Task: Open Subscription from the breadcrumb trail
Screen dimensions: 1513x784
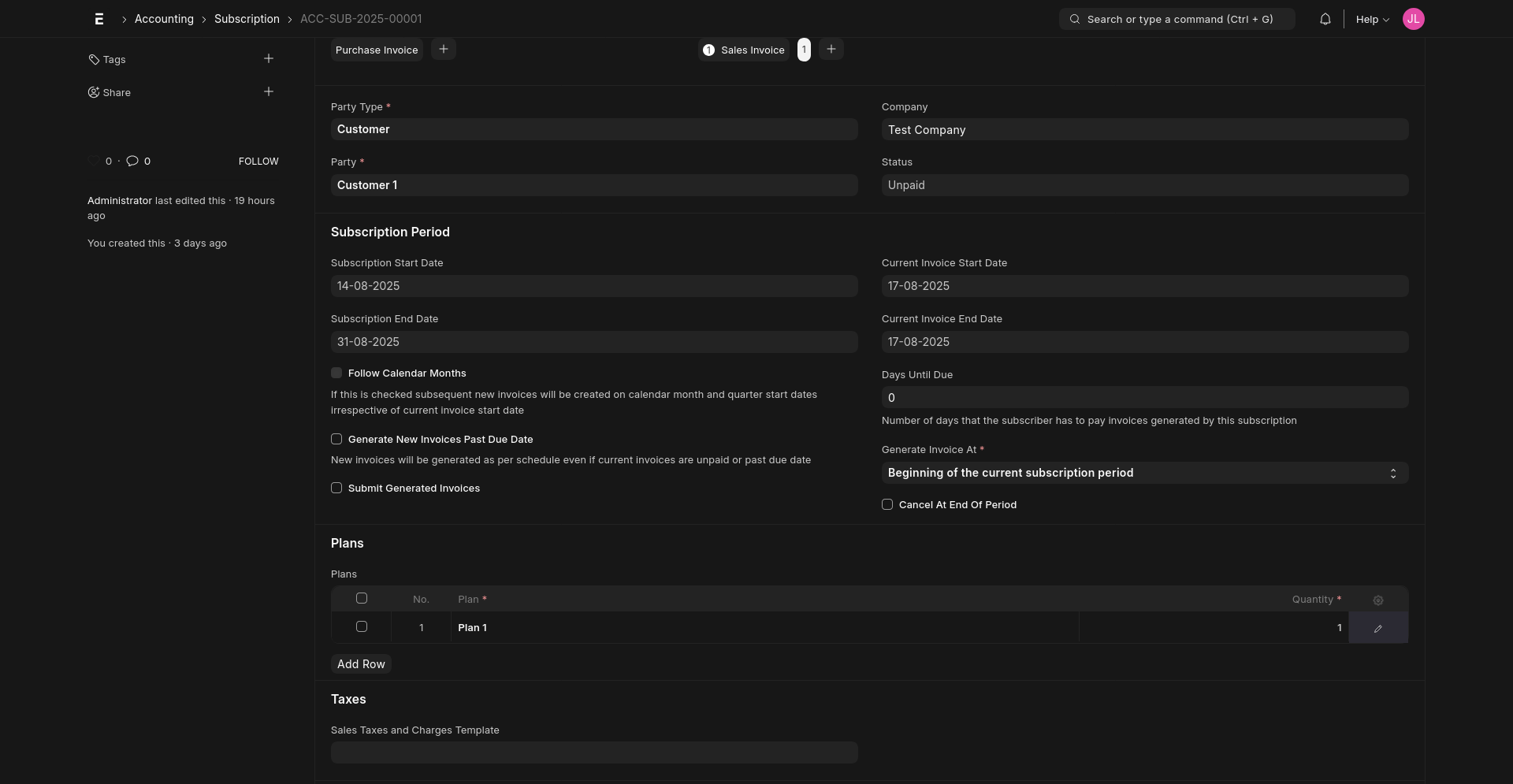Action: point(247,19)
